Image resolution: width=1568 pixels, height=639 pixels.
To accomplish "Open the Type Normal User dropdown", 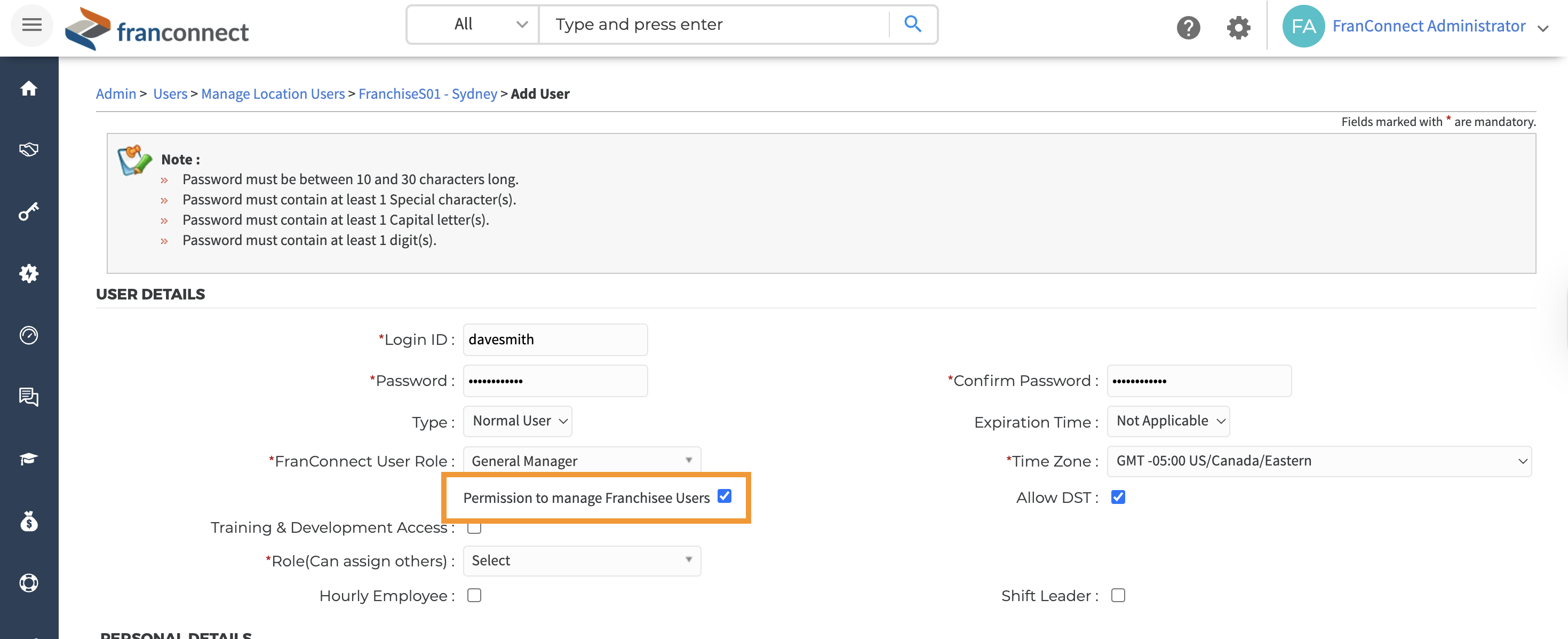I will (518, 421).
